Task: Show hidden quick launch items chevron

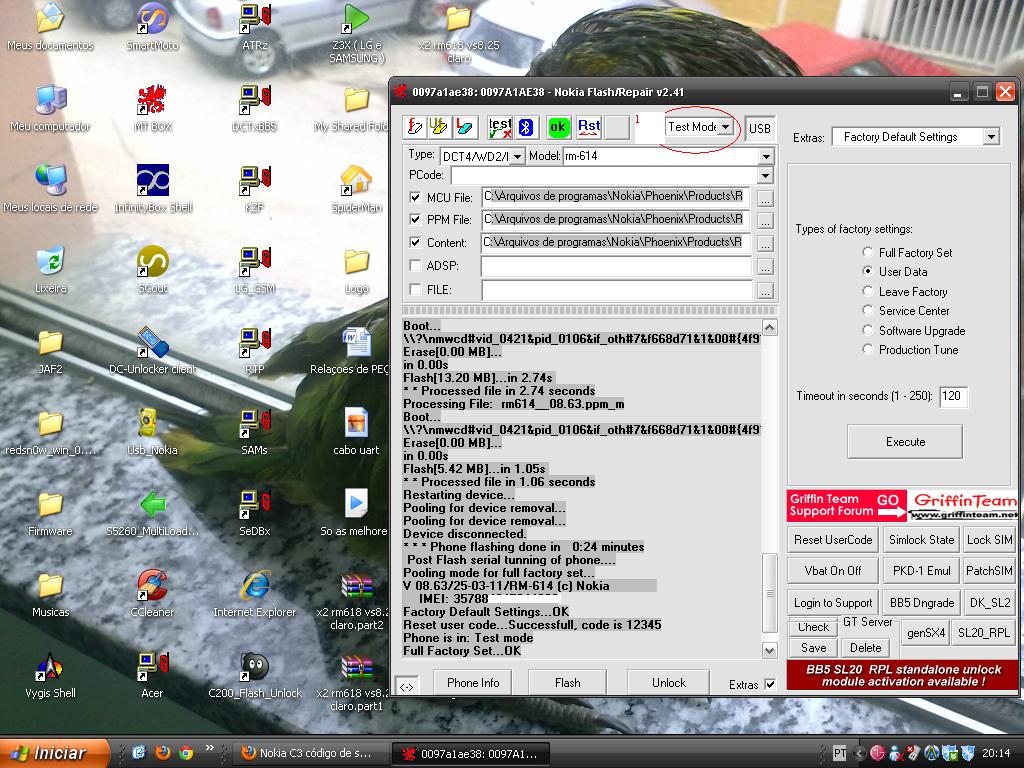Action: click(x=210, y=748)
